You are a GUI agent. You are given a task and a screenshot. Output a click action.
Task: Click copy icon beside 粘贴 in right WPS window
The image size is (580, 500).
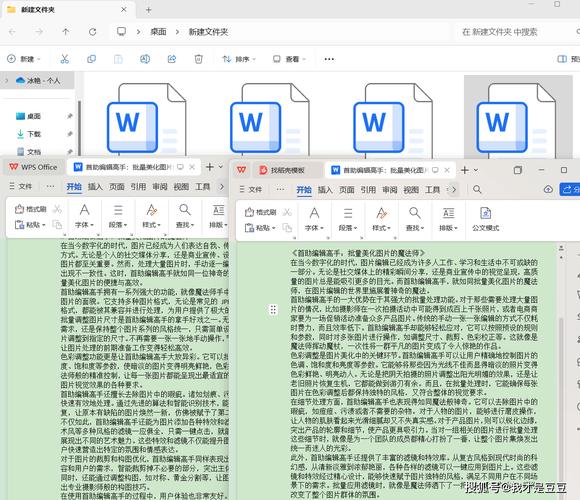[287, 228]
